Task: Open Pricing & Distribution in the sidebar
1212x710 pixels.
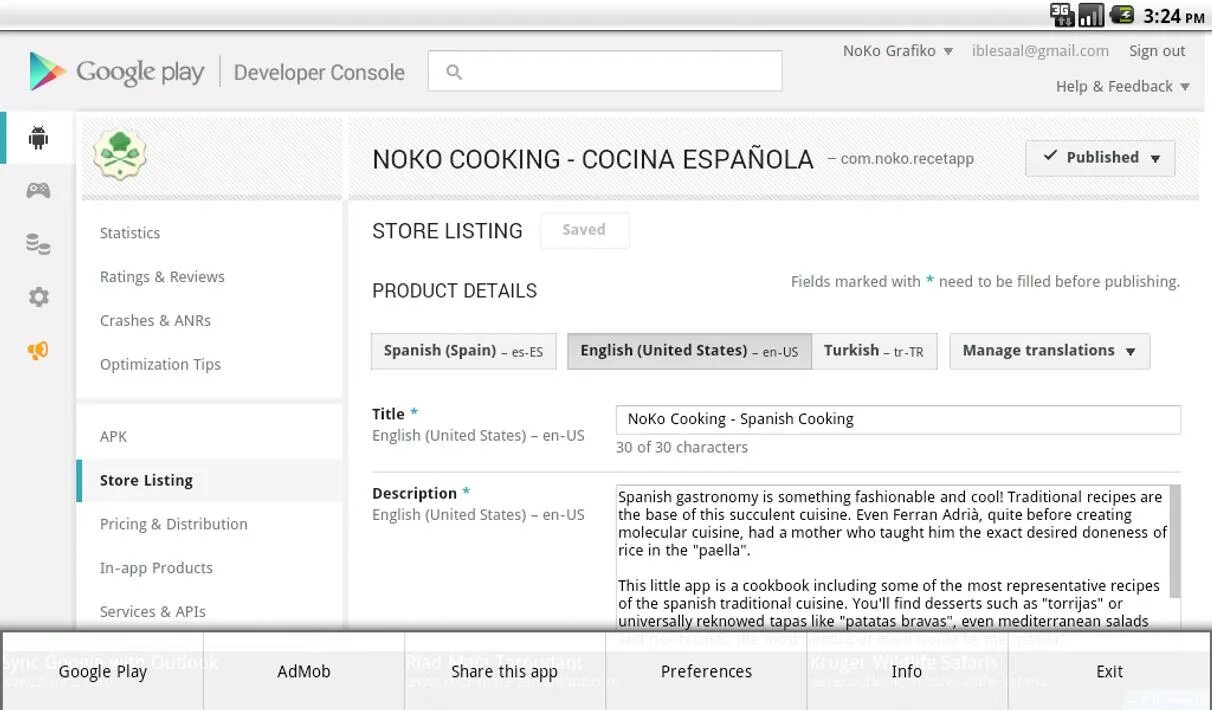Action: coord(173,524)
